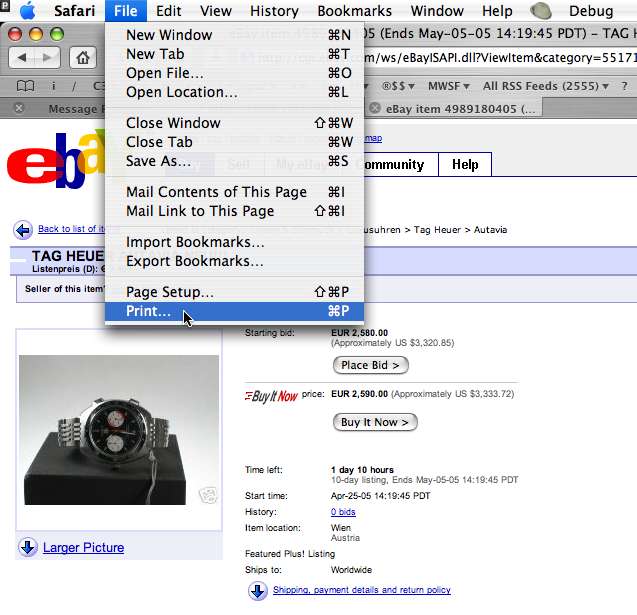Click the URL address field
The image size is (637, 615).
[x=499, y=58]
